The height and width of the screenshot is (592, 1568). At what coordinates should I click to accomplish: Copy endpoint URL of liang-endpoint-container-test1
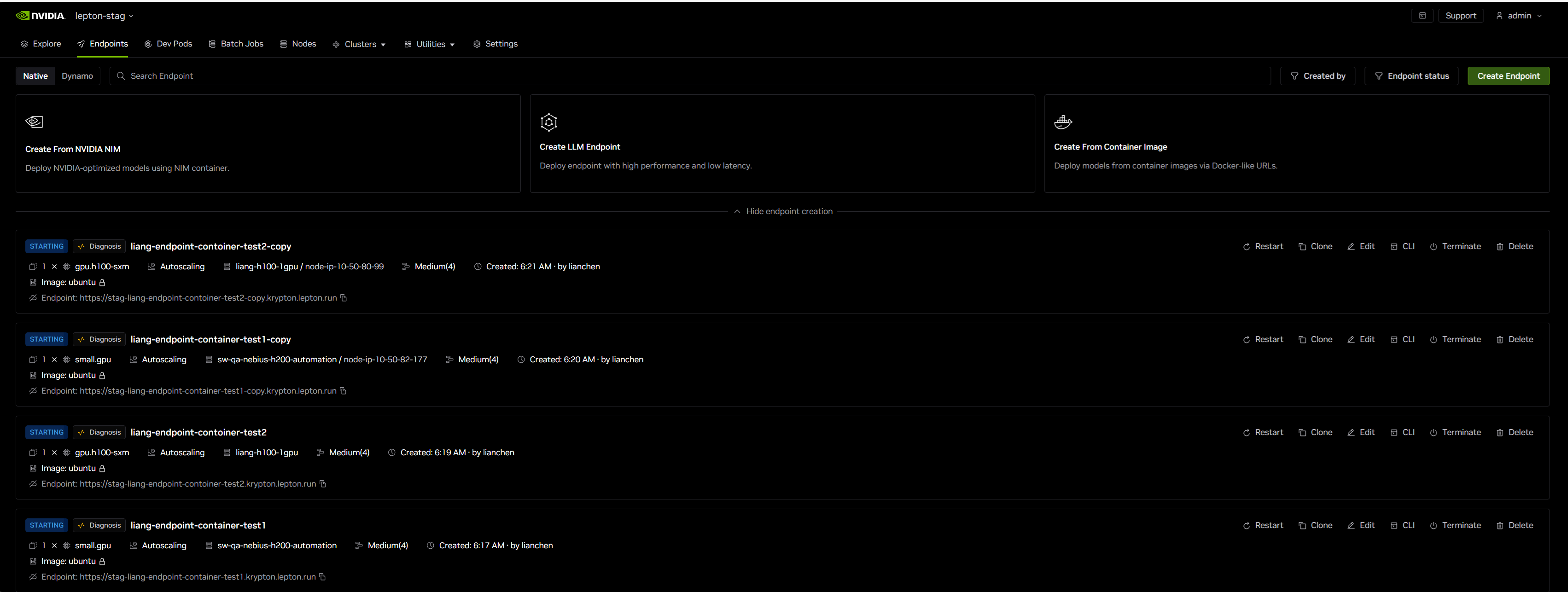pyautogui.click(x=323, y=577)
